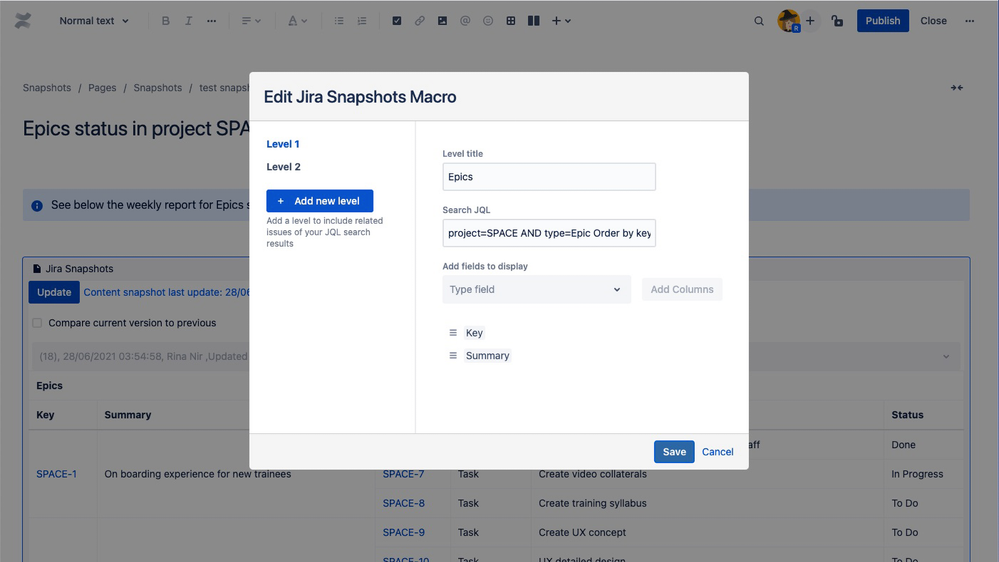Toggle bold formatting
The width and height of the screenshot is (999, 562).
coord(166,21)
